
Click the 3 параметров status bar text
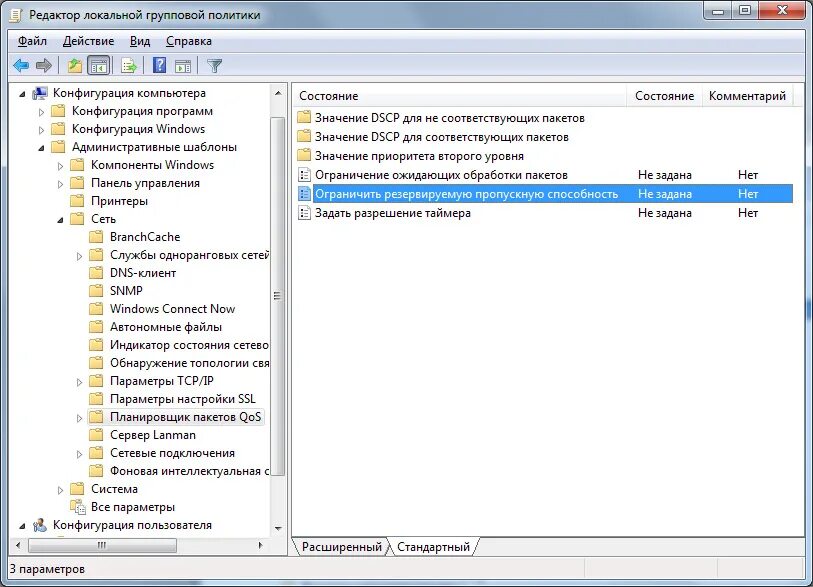47,569
